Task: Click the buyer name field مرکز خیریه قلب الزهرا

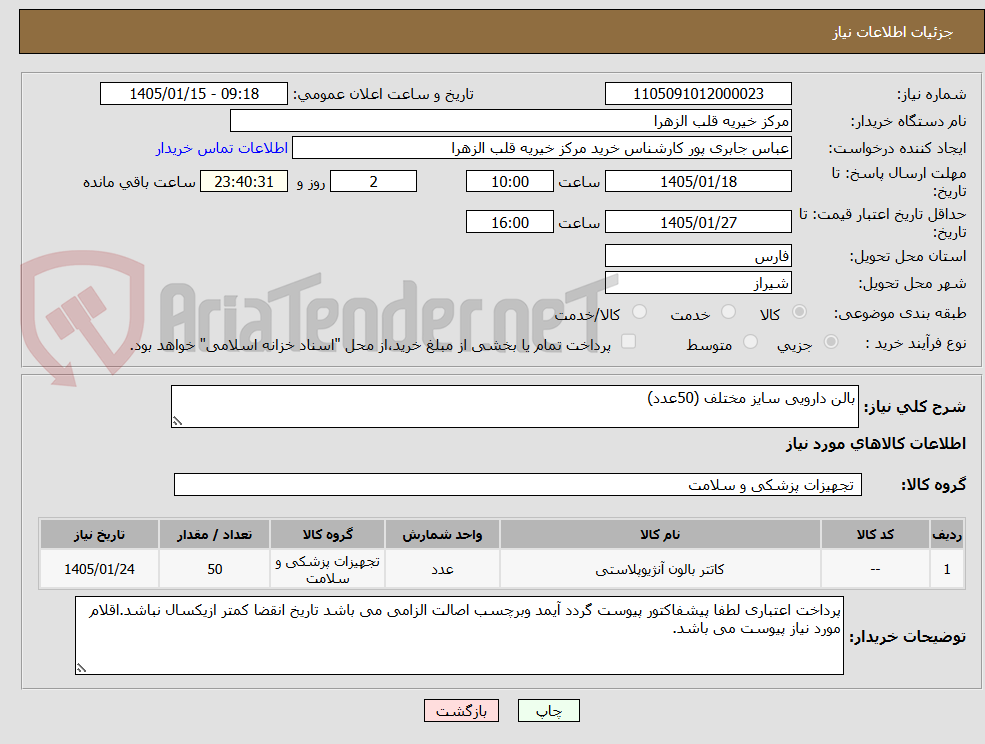Action: point(511,121)
